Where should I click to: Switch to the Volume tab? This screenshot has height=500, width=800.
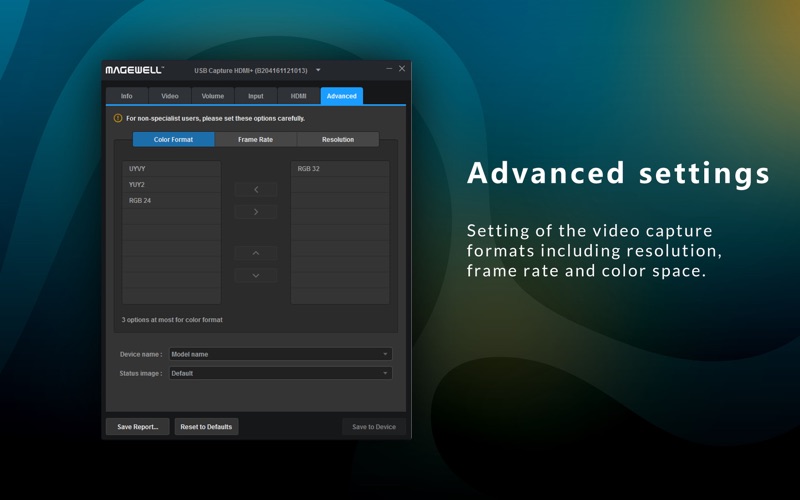coord(213,96)
